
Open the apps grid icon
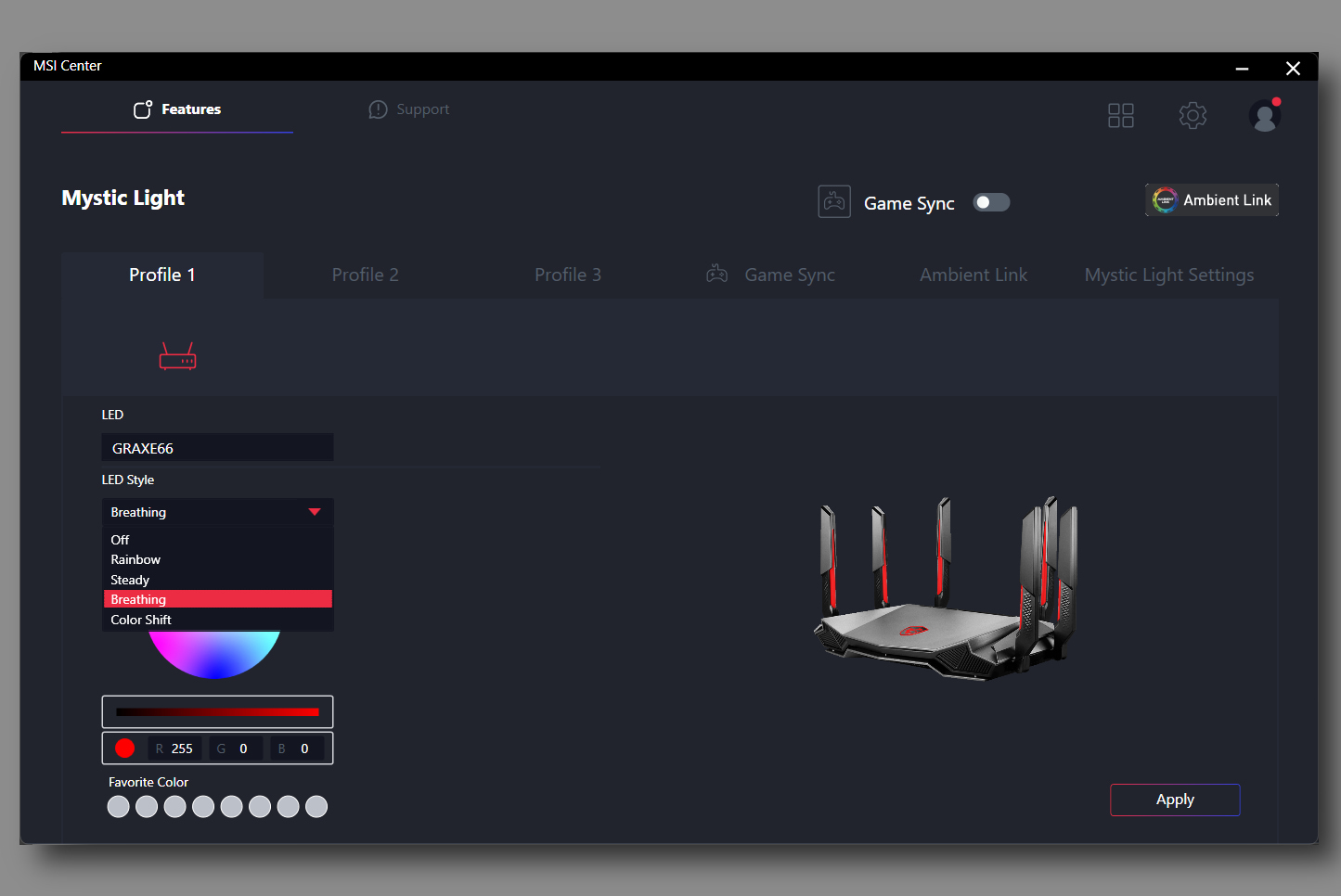point(1121,115)
